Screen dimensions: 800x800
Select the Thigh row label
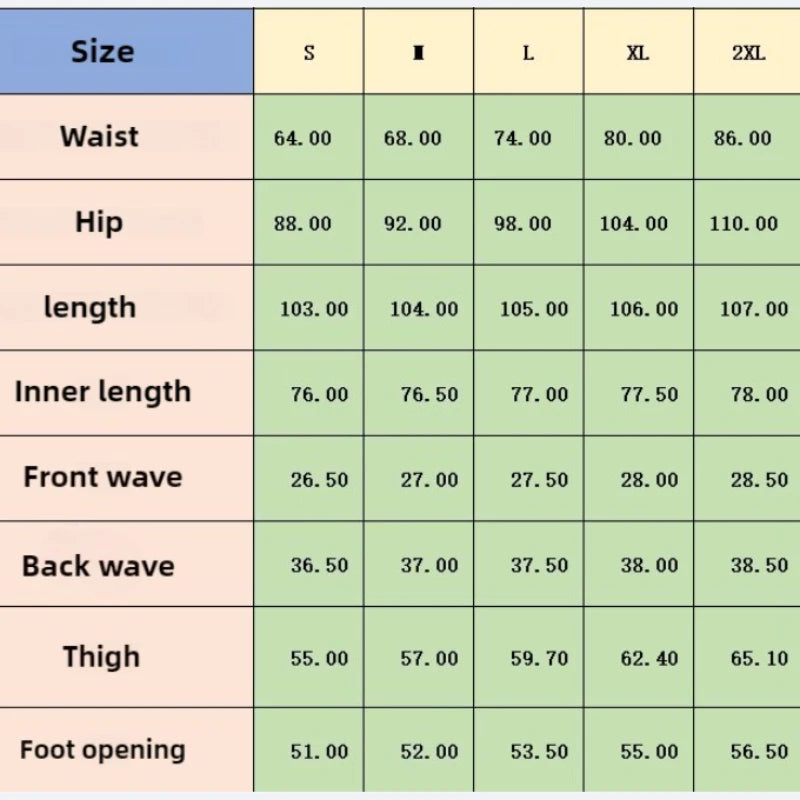pos(101,657)
